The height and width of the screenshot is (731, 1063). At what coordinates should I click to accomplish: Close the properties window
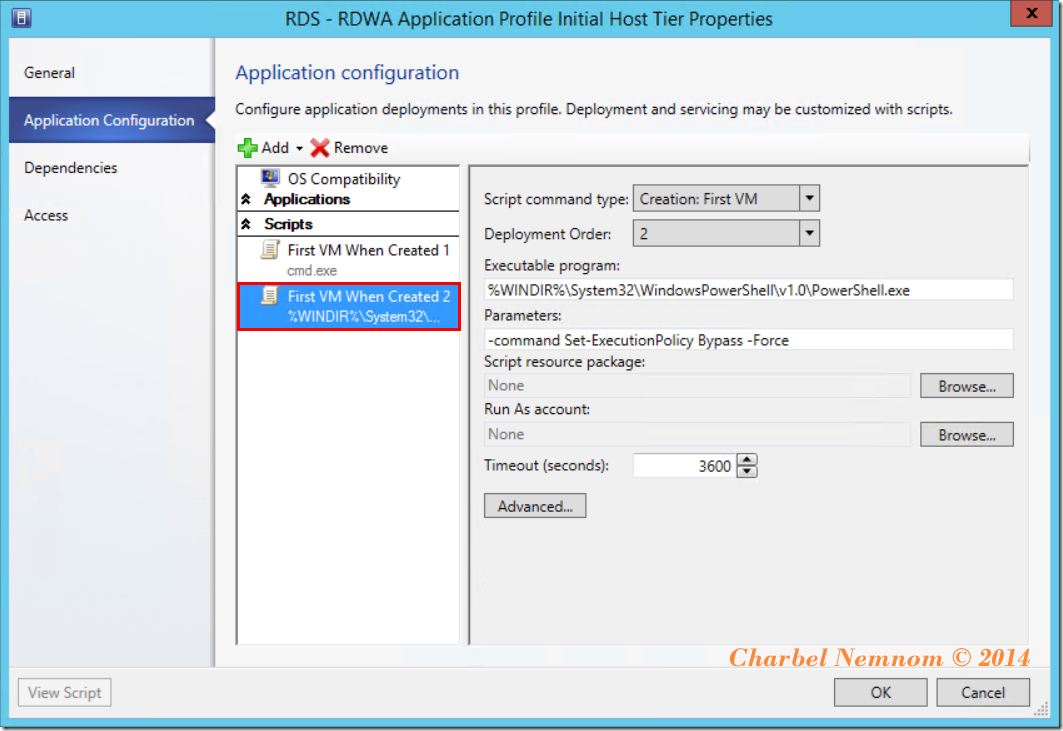tap(1032, 13)
